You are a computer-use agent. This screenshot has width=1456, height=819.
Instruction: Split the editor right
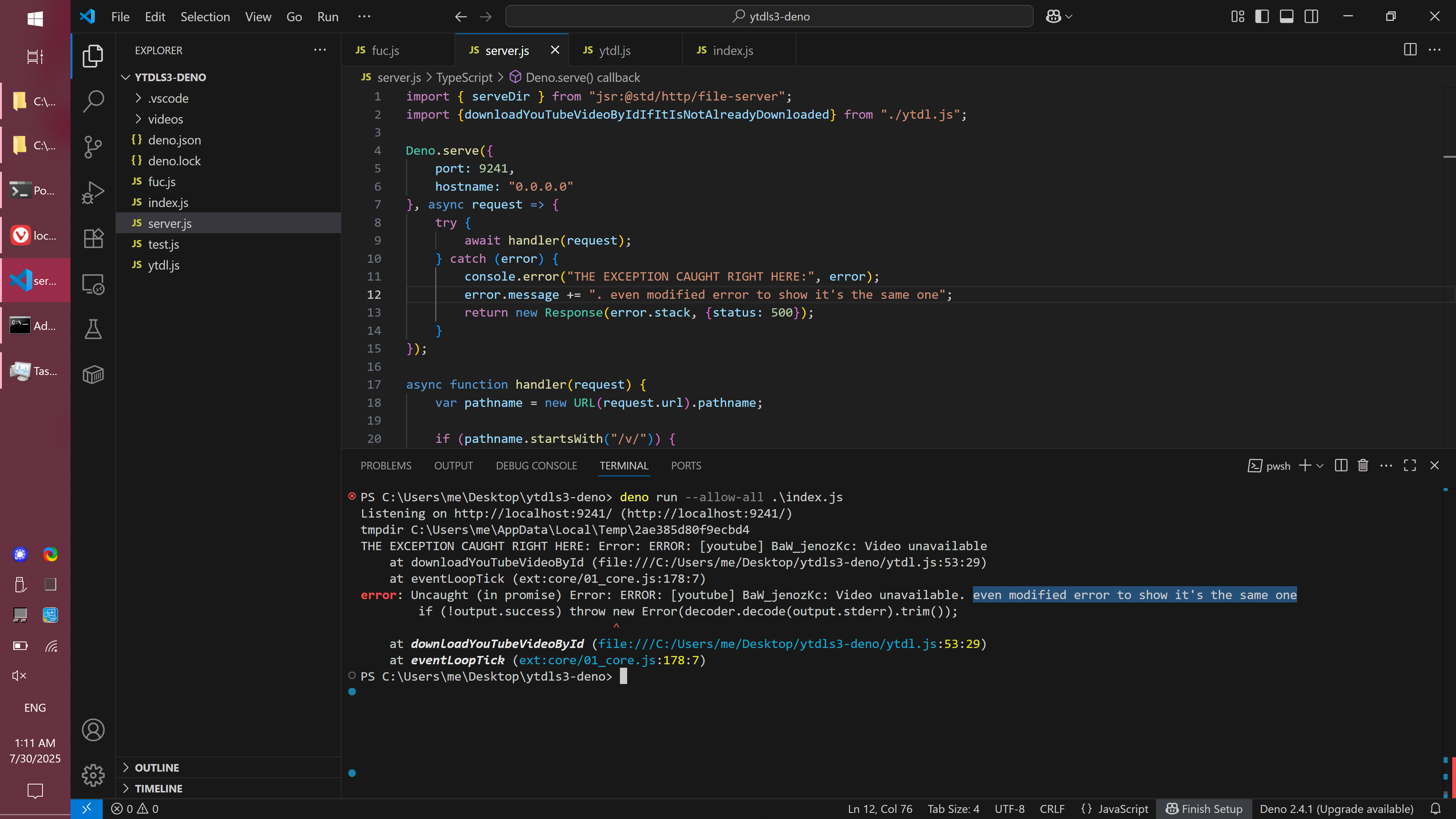point(1410,50)
